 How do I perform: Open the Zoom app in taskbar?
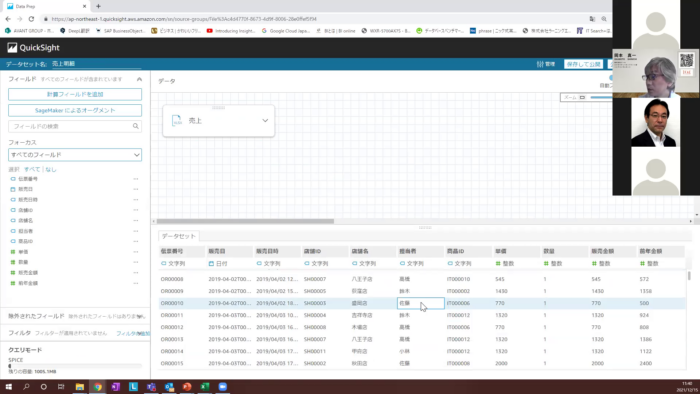[x=223, y=386]
